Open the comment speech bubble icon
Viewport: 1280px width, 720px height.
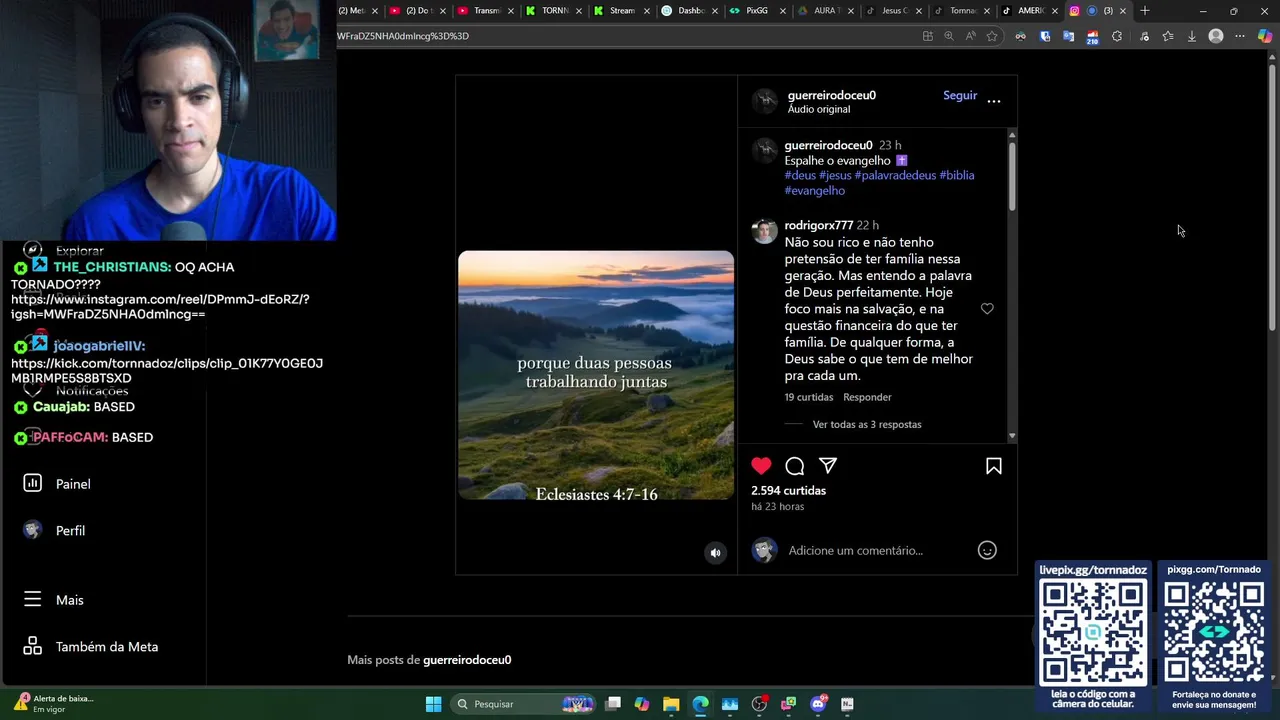click(795, 466)
